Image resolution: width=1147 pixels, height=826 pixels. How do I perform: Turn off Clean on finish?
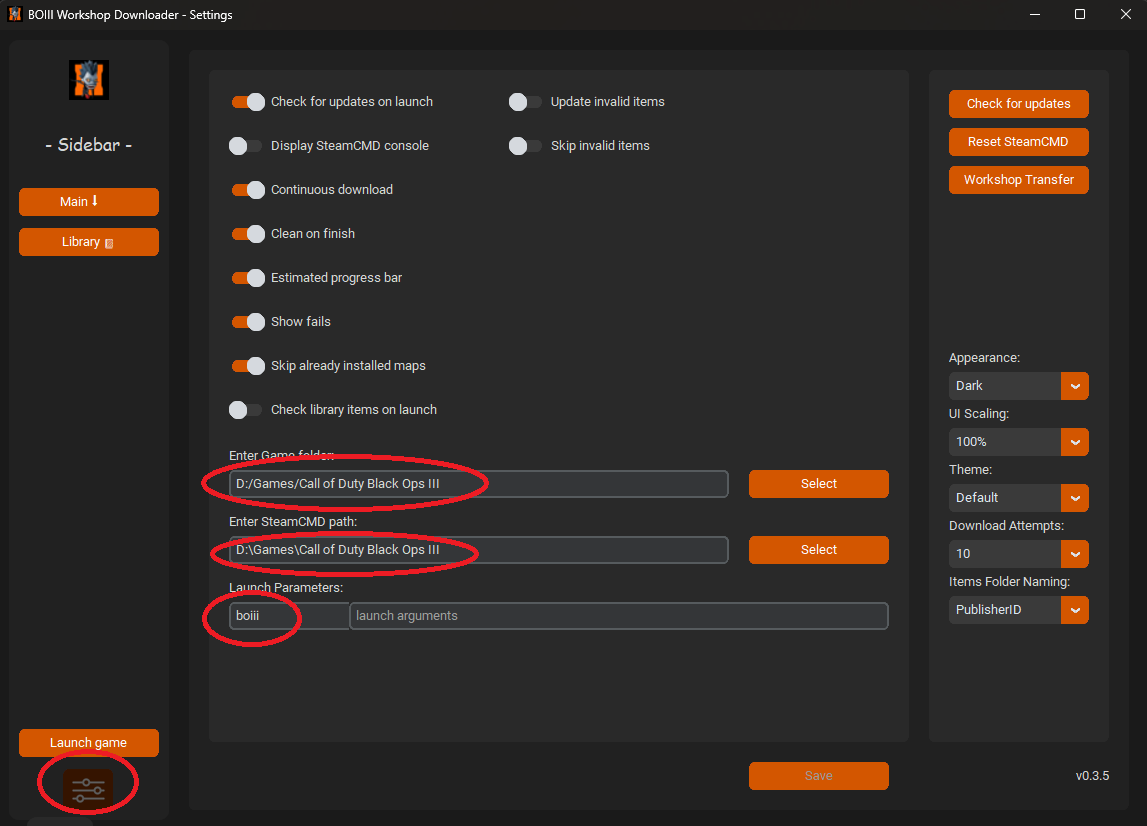pyautogui.click(x=248, y=234)
